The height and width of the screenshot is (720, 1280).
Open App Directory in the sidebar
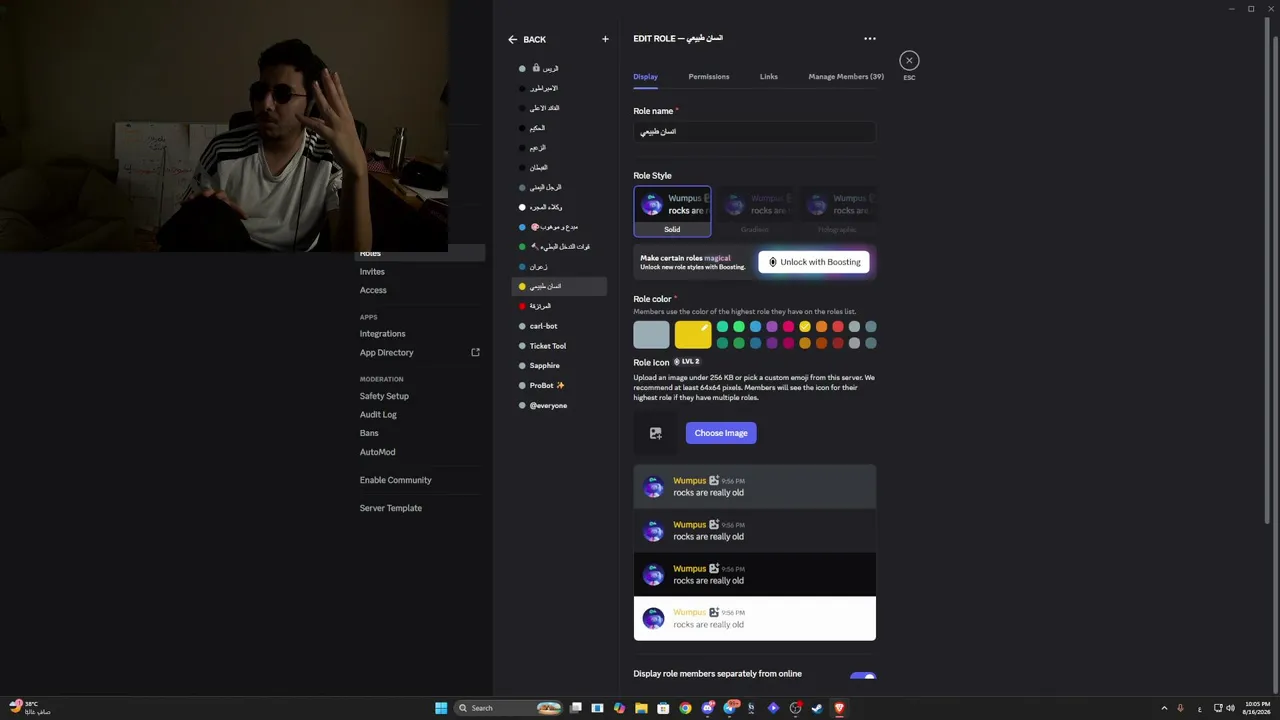pyautogui.click(x=387, y=353)
